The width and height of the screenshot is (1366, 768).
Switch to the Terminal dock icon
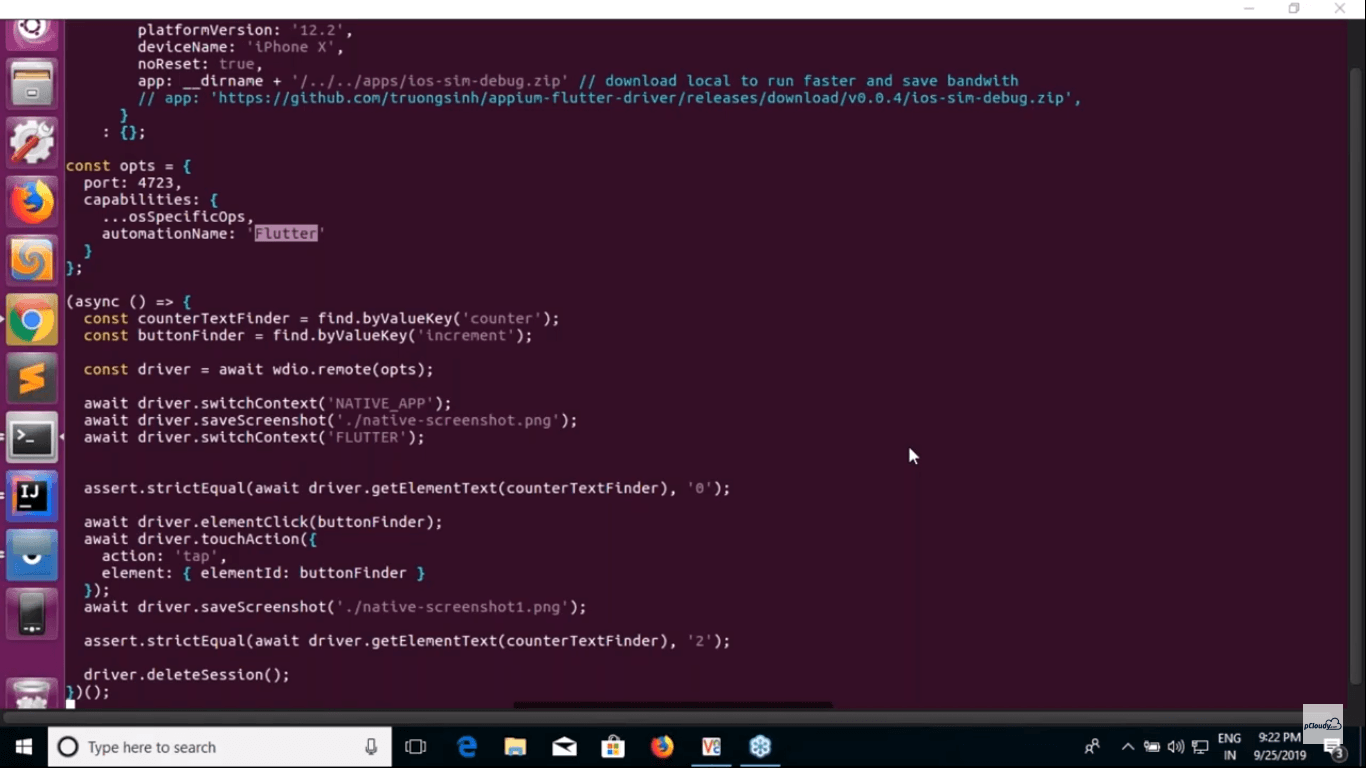(x=32, y=438)
